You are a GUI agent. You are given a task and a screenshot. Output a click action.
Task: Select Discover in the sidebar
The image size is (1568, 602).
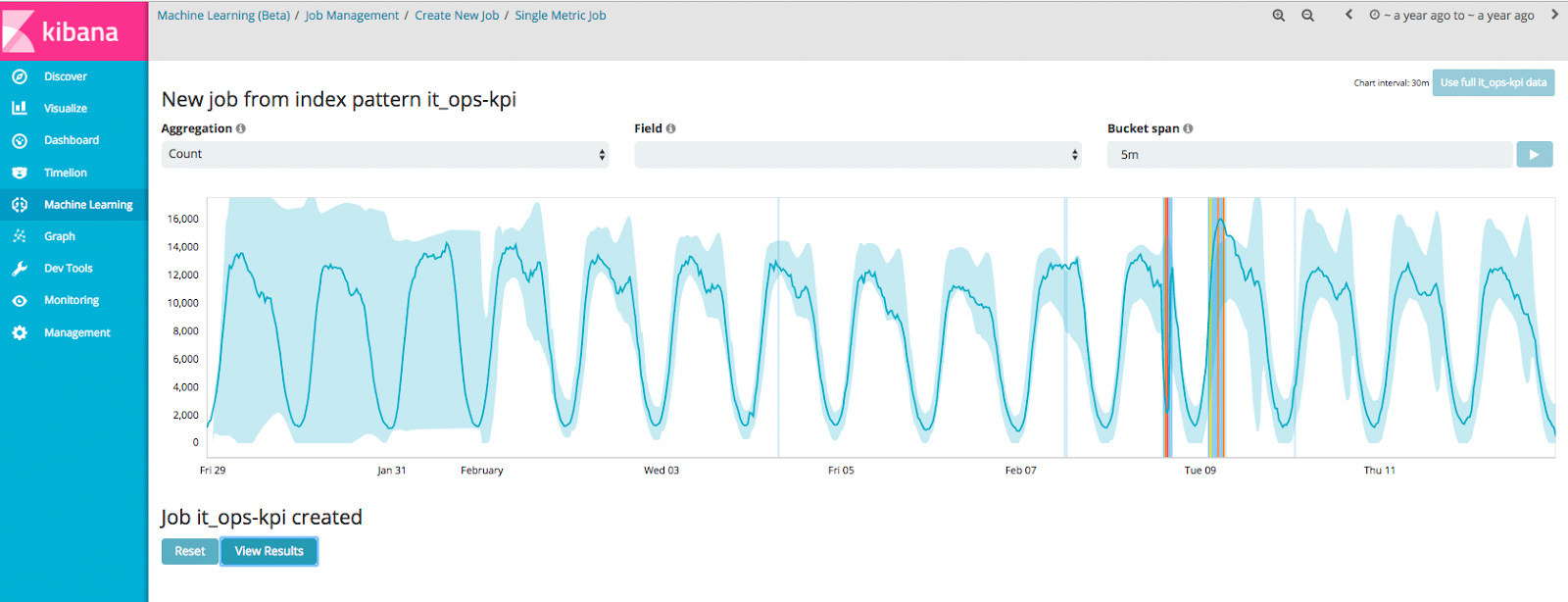pos(66,76)
